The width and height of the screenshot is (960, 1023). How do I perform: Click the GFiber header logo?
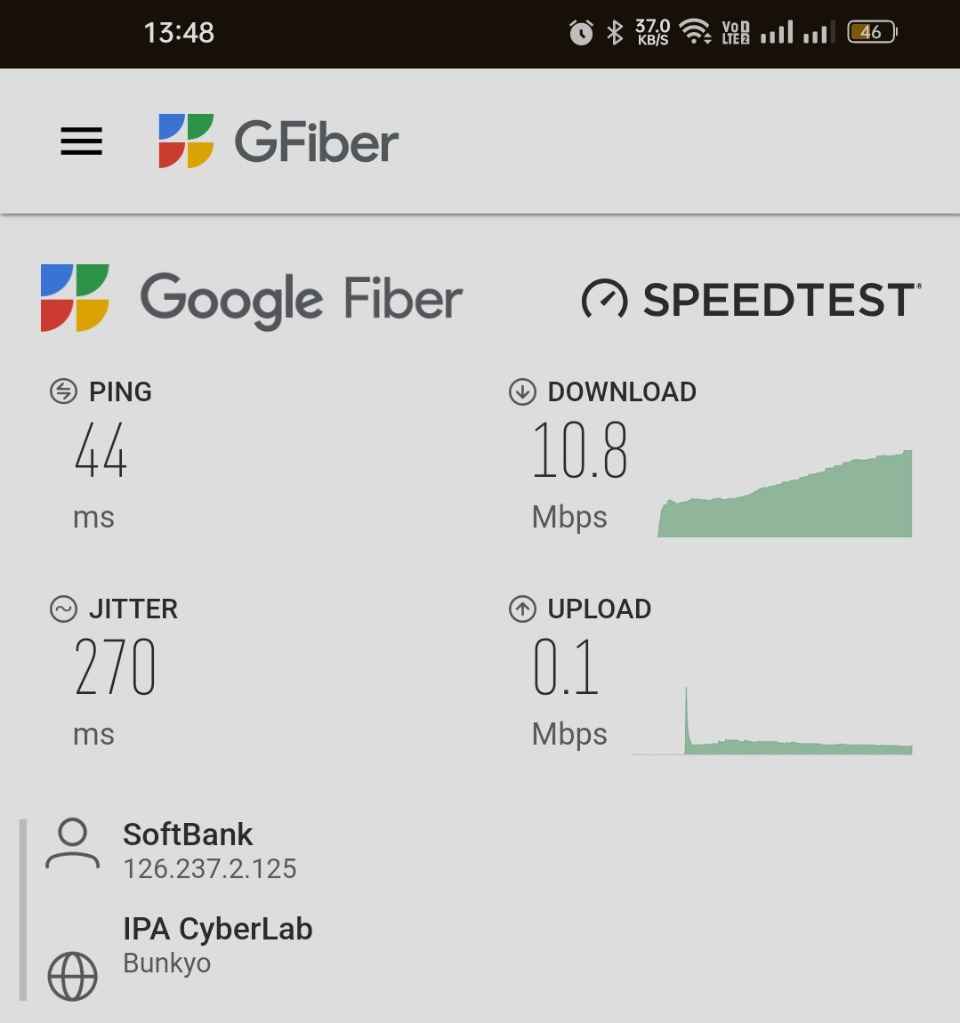[278, 141]
